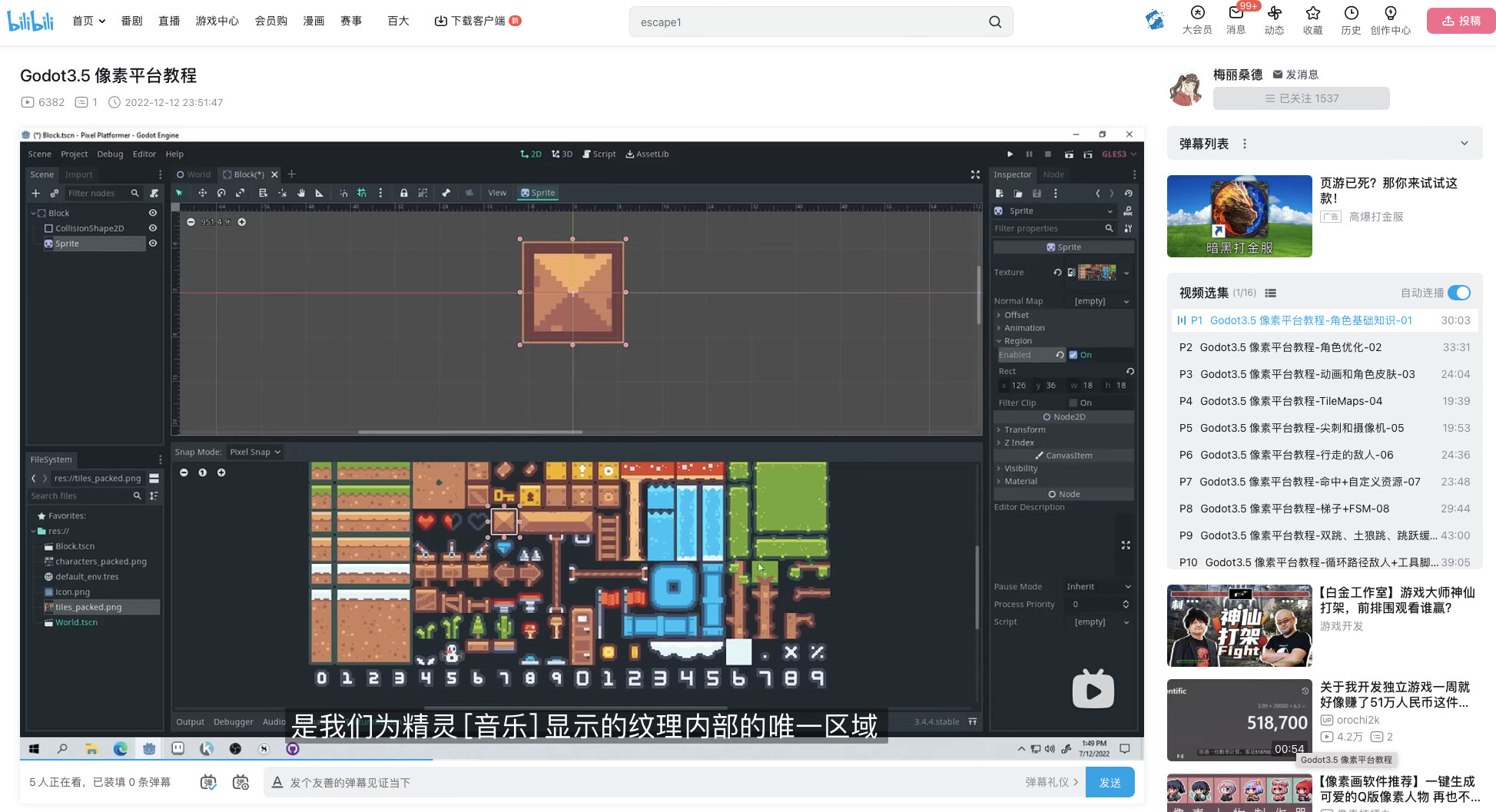The width and height of the screenshot is (1496, 812).
Task: Click the 发送 send danmaku button
Action: (1110, 782)
